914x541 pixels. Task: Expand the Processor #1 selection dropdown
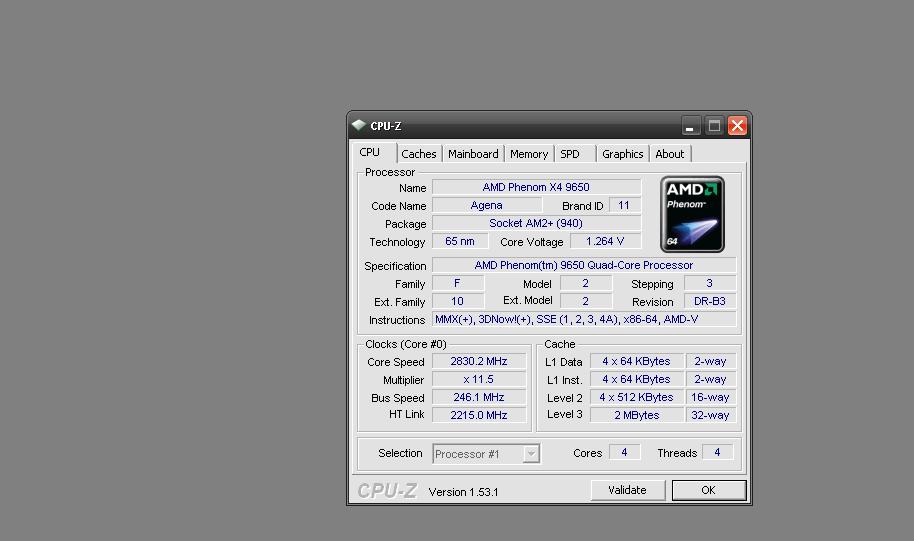pyautogui.click(x=530, y=454)
